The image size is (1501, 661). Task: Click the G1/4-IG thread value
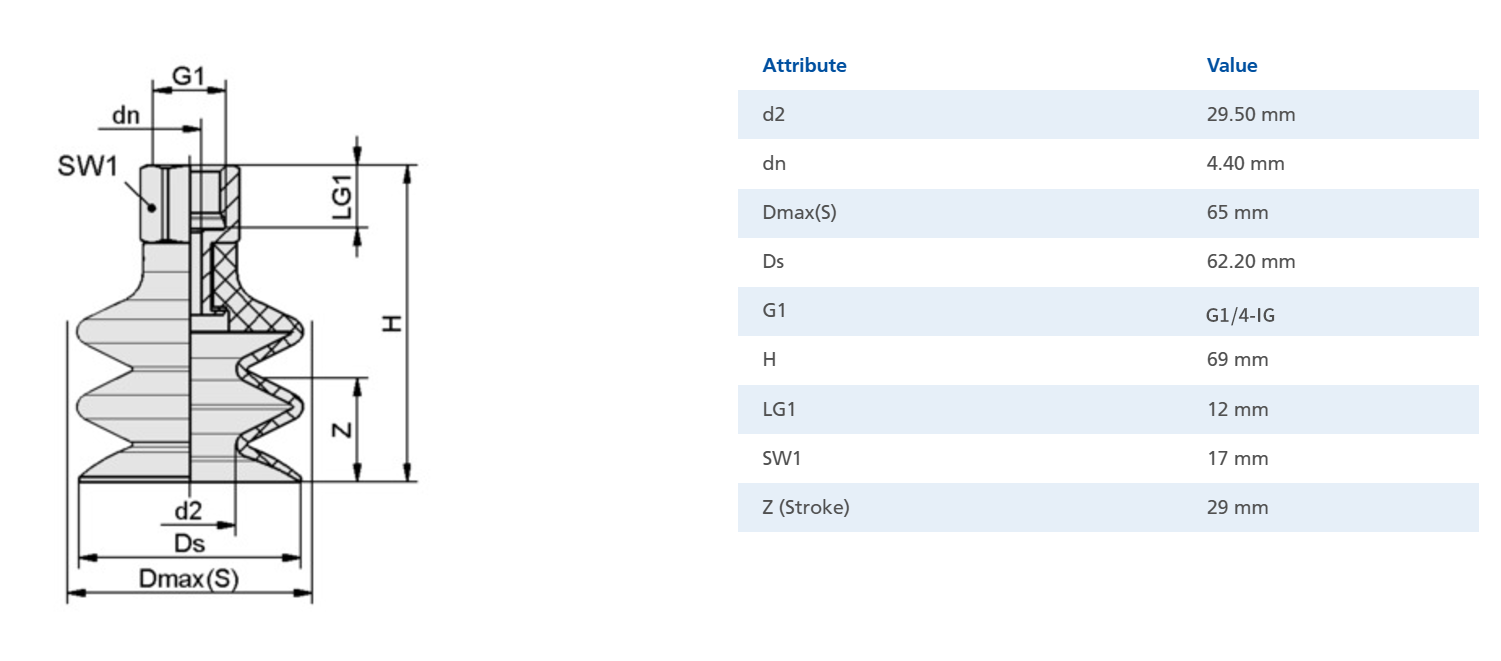click(x=1240, y=315)
